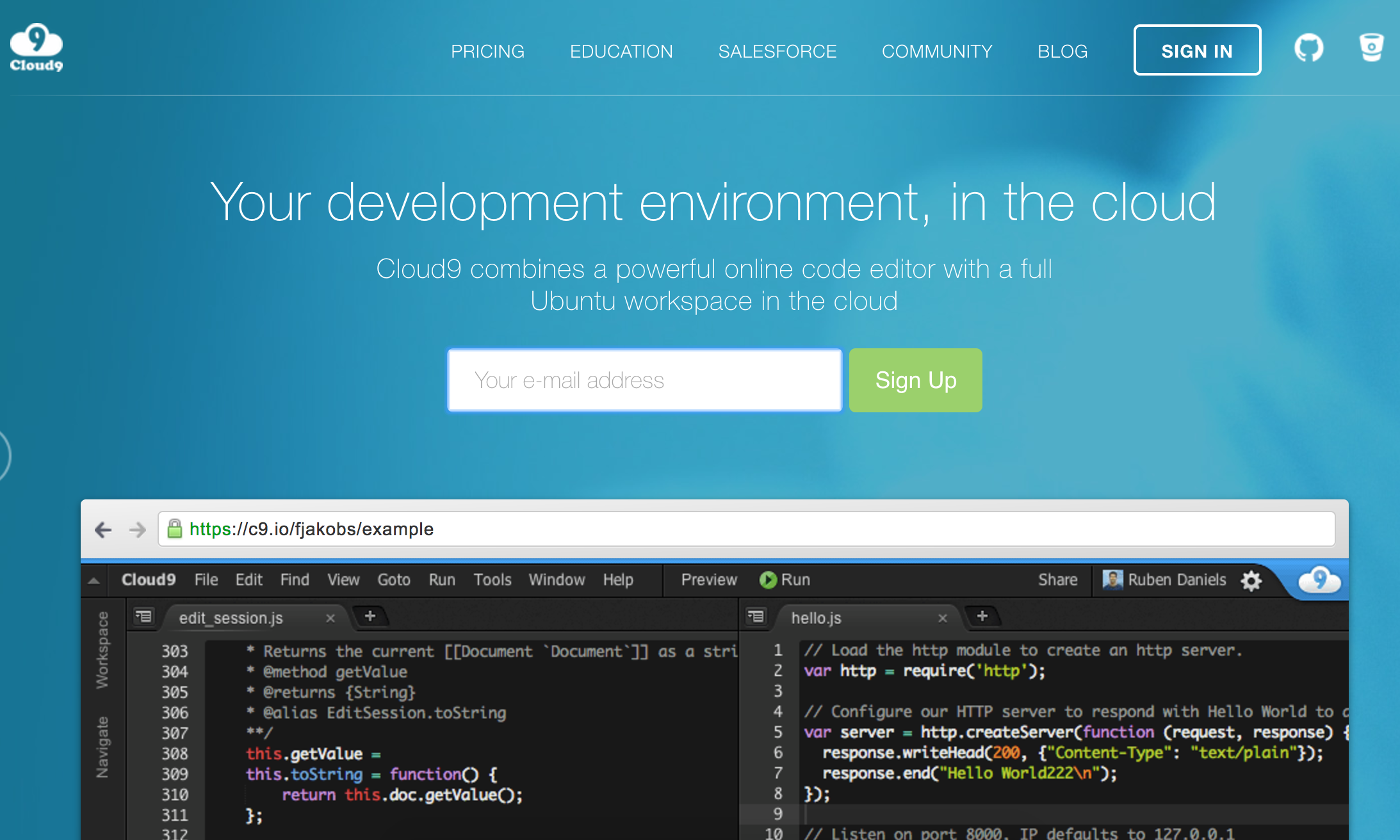Add a new tab next to hello.js

click(x=982, y=616)
